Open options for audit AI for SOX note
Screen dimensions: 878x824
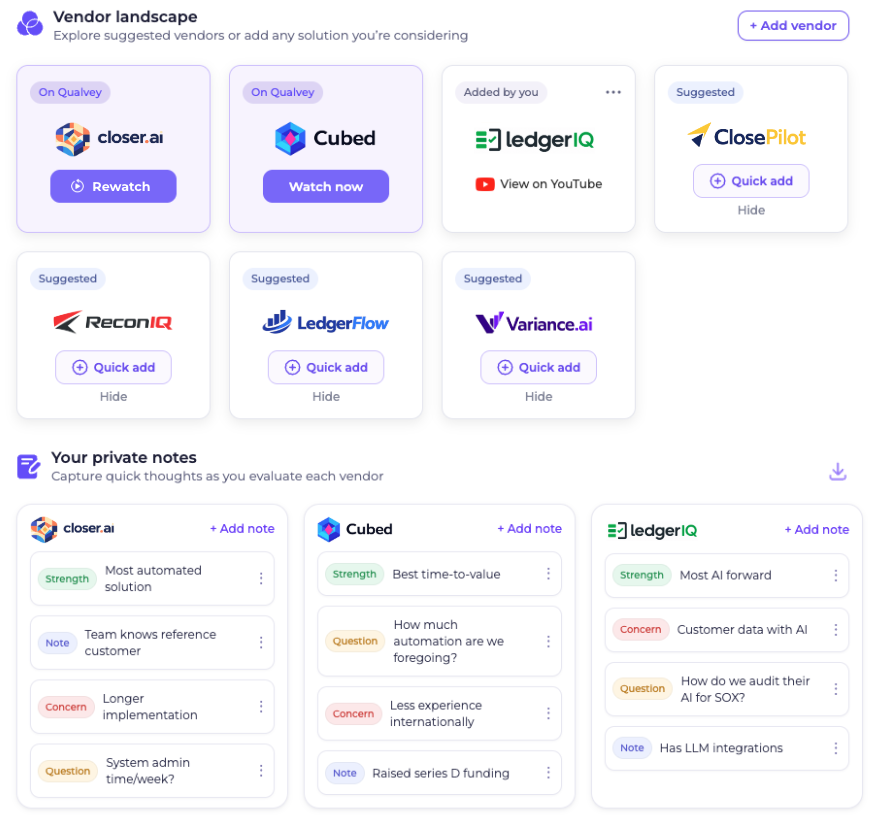pyautogui.click(x=835, y=689)
